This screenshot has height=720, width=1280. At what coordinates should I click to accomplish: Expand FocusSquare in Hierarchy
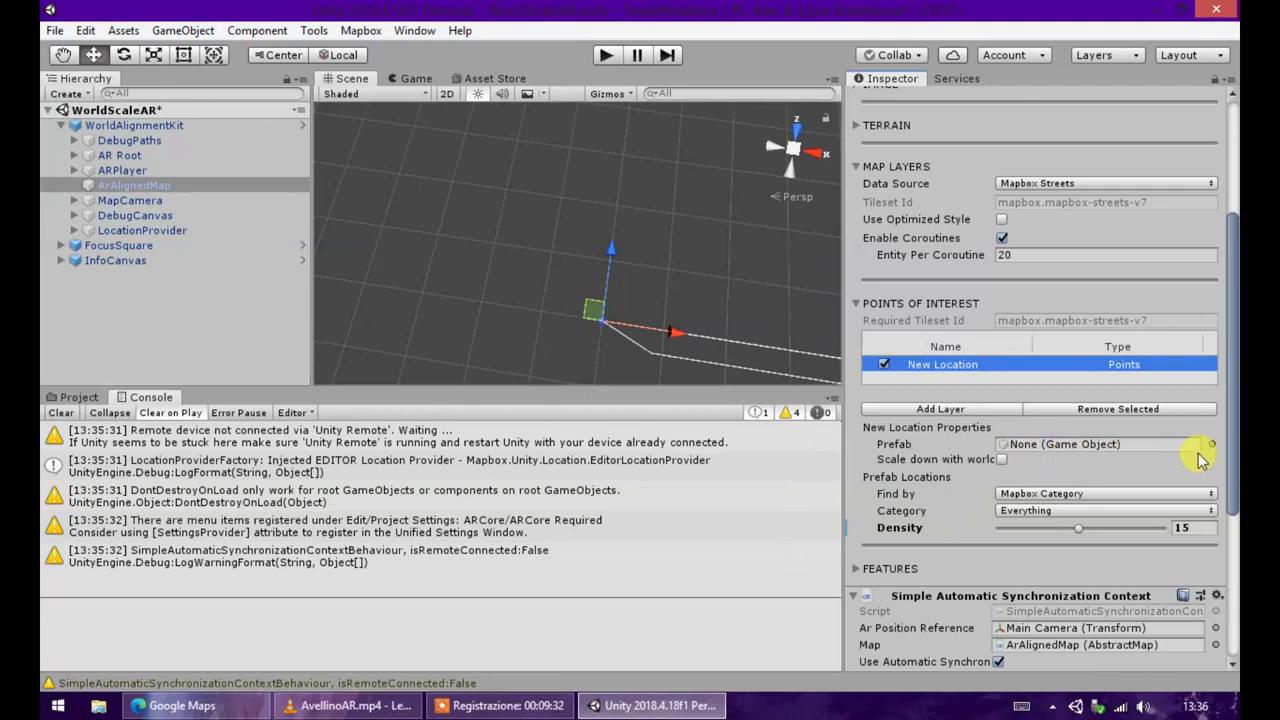point(61,246)
